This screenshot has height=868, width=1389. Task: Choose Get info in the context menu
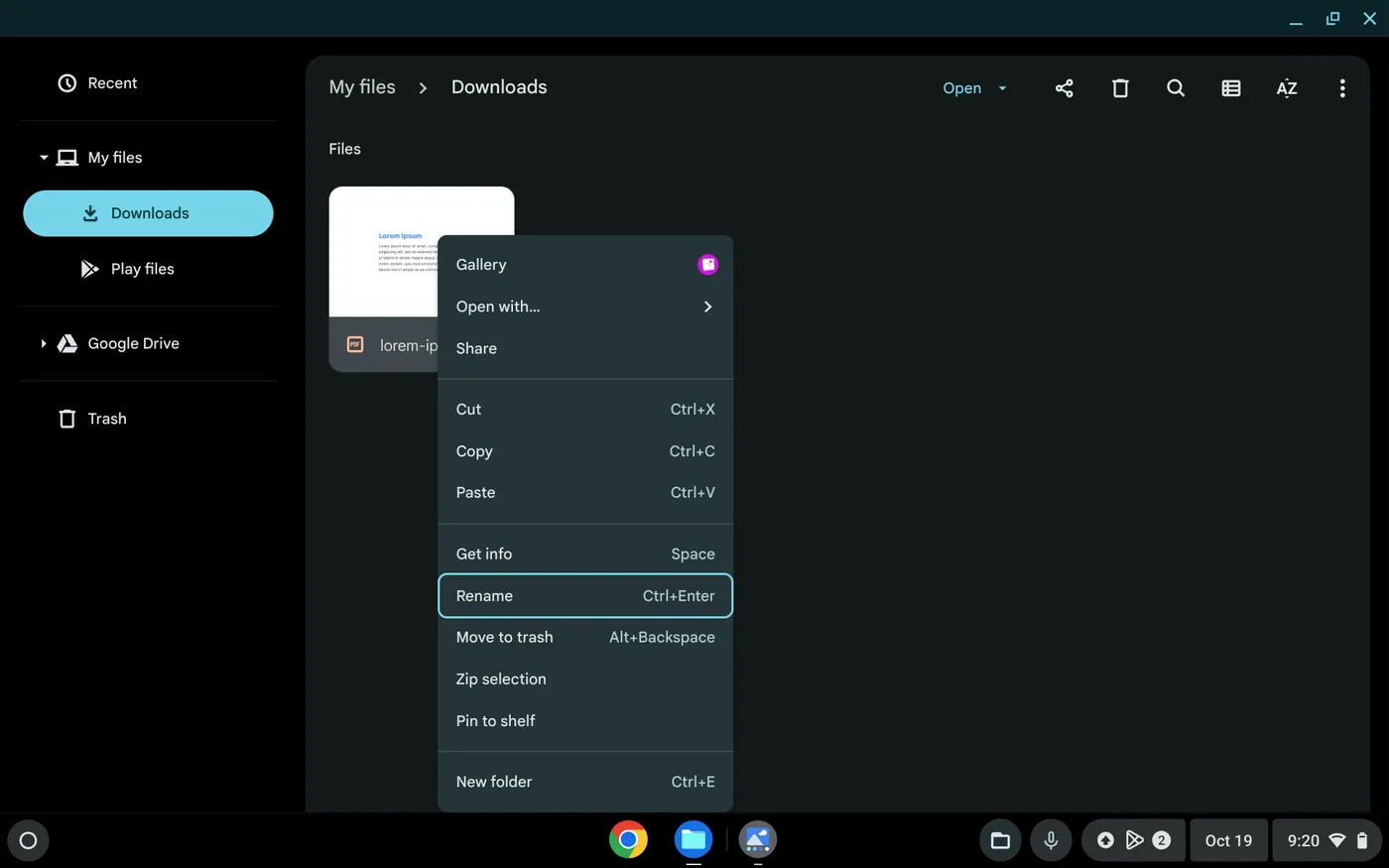point(585,555)
